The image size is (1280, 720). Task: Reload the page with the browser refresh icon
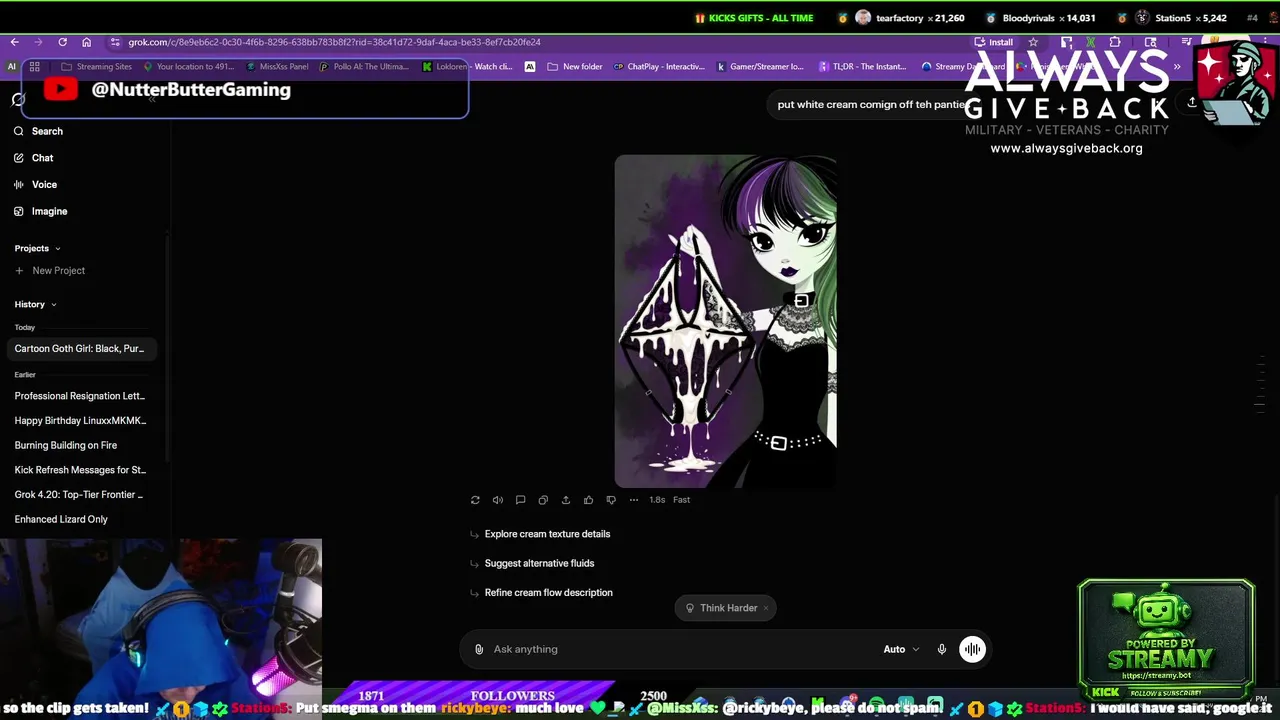pyautogui.click(x=62, y=42)
